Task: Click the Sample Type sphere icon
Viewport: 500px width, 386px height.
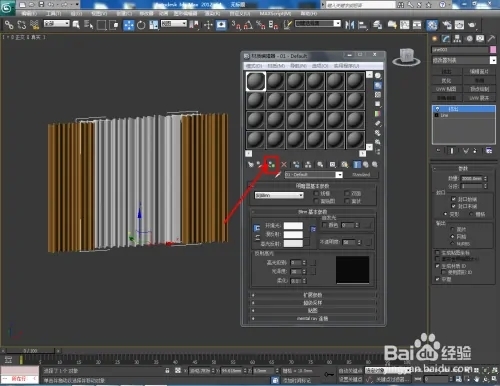Action: click(x=378, y=76)
